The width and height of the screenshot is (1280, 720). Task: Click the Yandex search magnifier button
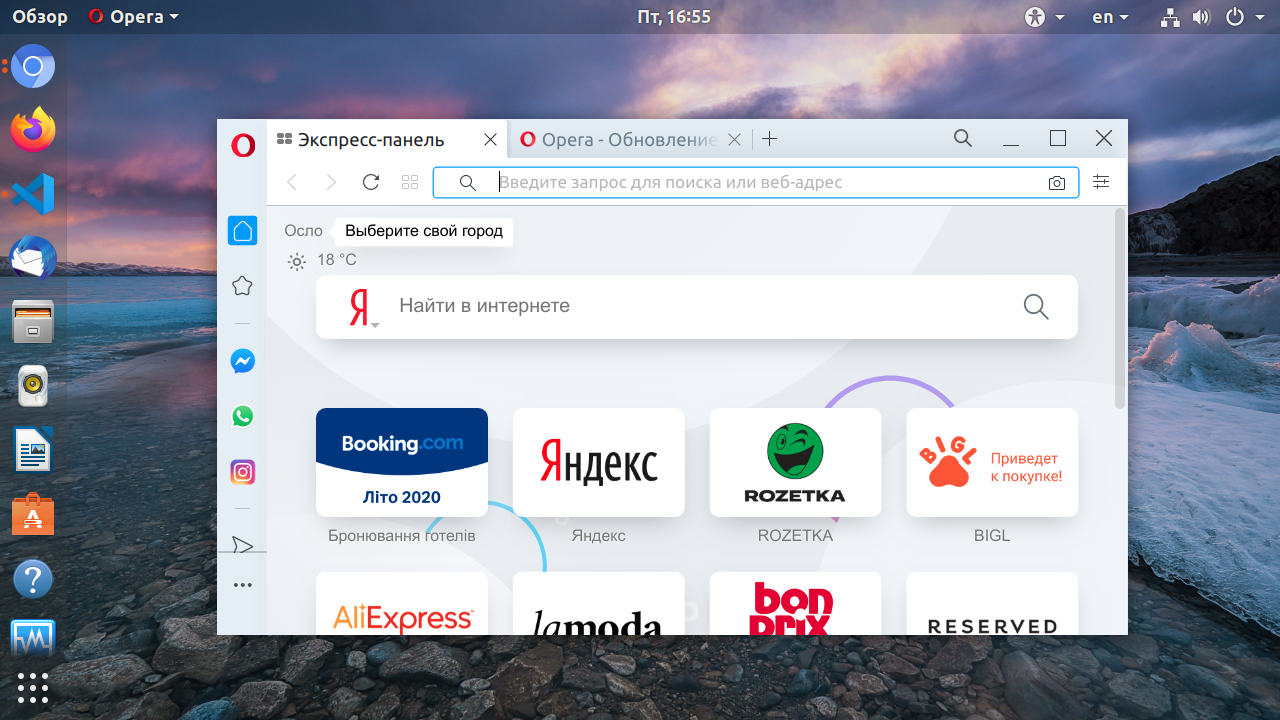coord(1036,307)
